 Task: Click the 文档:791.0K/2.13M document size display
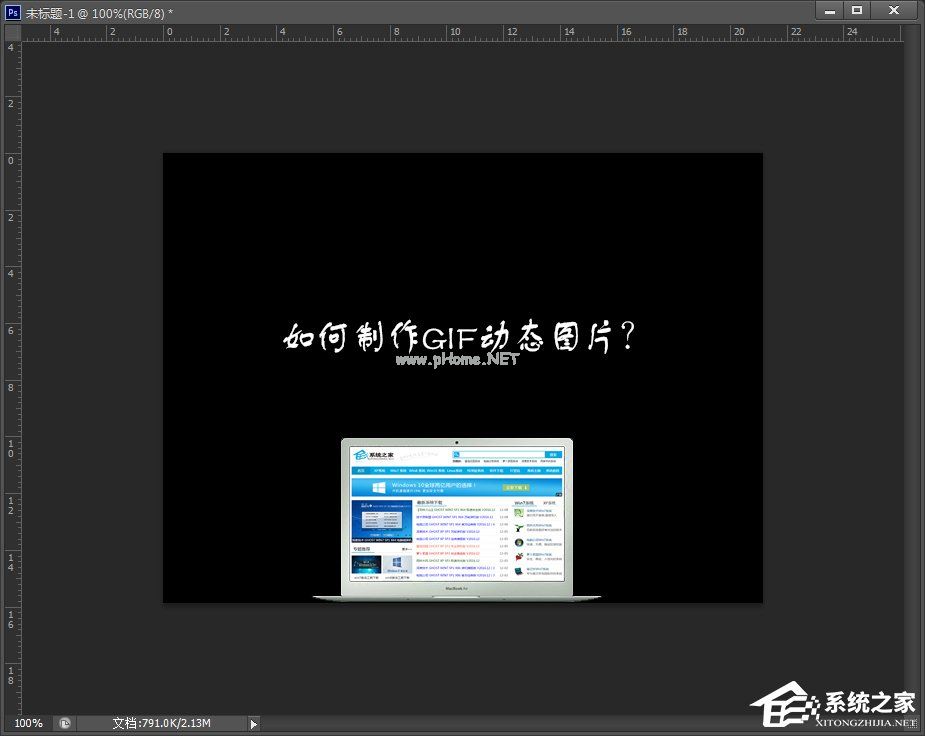click(x=160, y=723)
